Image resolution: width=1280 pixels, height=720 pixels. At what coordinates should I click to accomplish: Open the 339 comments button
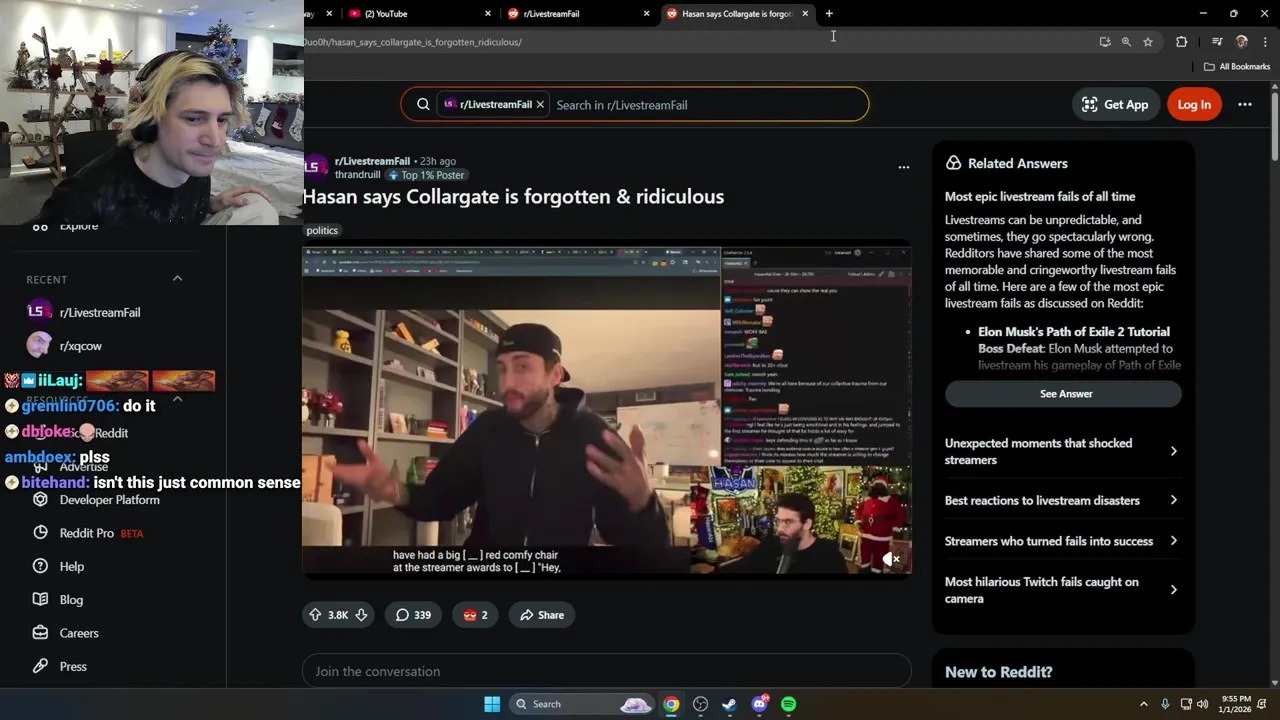[x=413, y=615]
